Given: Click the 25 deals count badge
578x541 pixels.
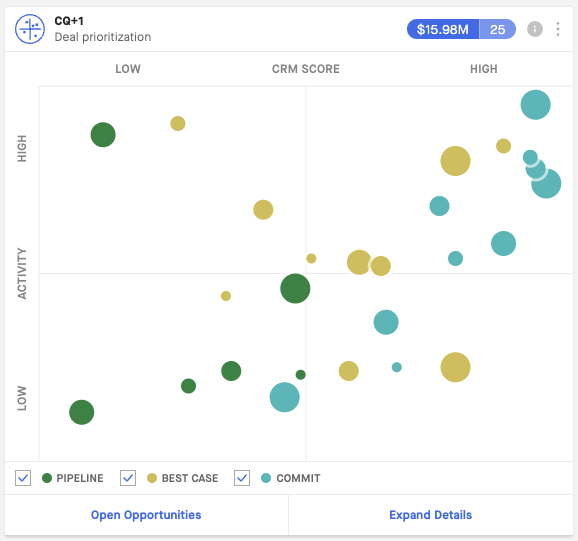Looking at the screenshot, I should tap(497, 29).
